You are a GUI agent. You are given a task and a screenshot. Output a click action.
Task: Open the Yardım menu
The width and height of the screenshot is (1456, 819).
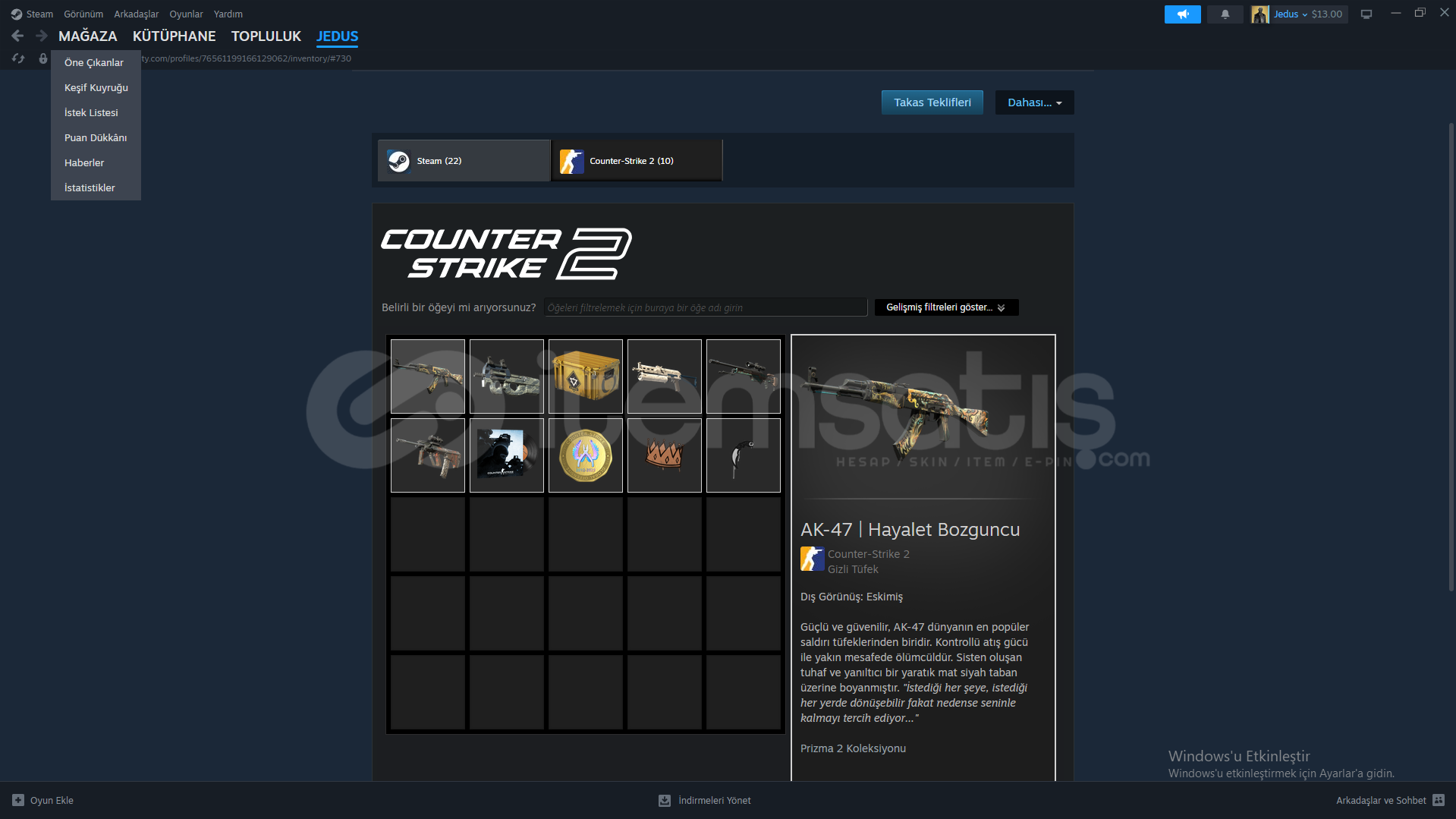228,14
